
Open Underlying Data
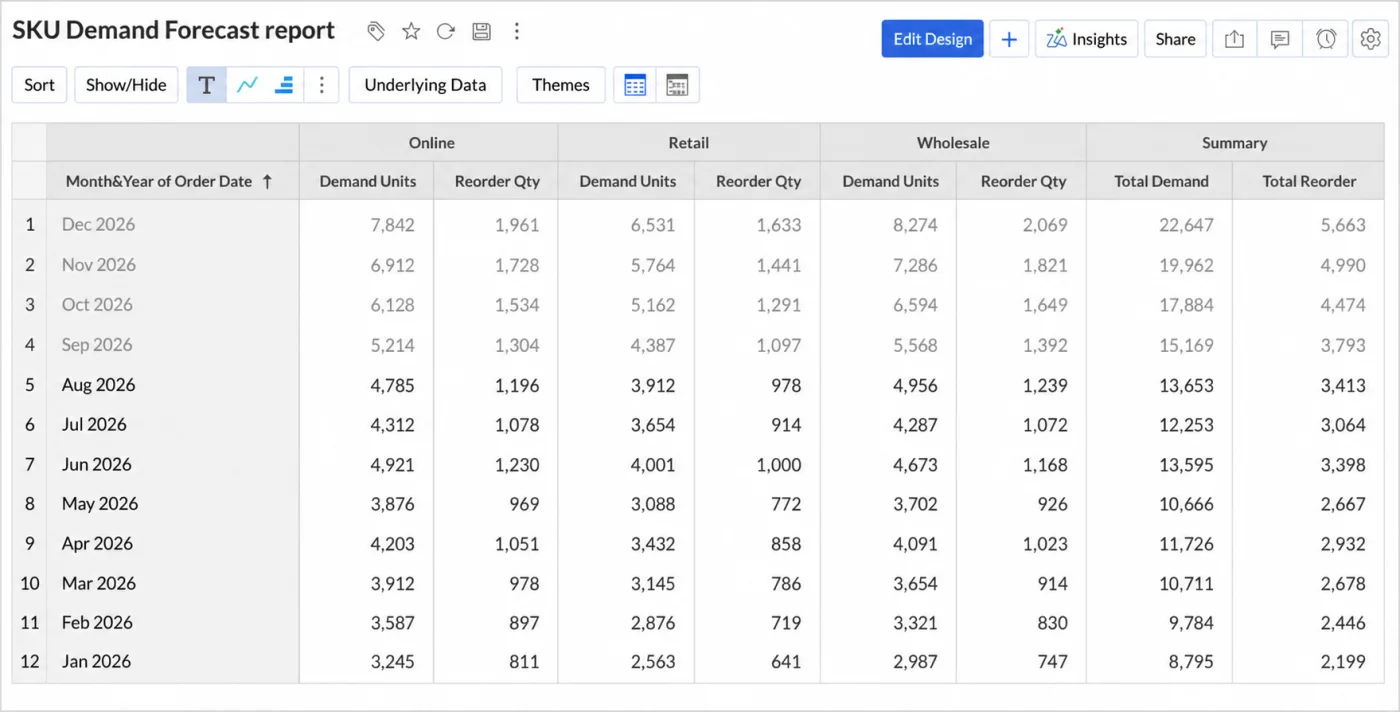(425, 85)
